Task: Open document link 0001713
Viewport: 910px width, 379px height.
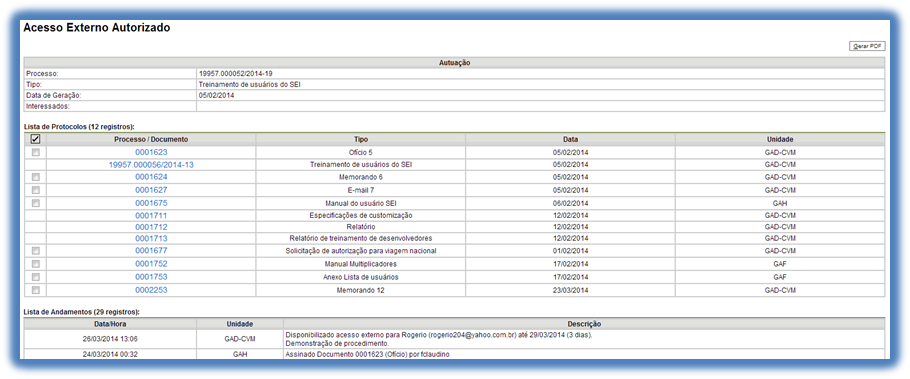Action: (x=151, y=239)
